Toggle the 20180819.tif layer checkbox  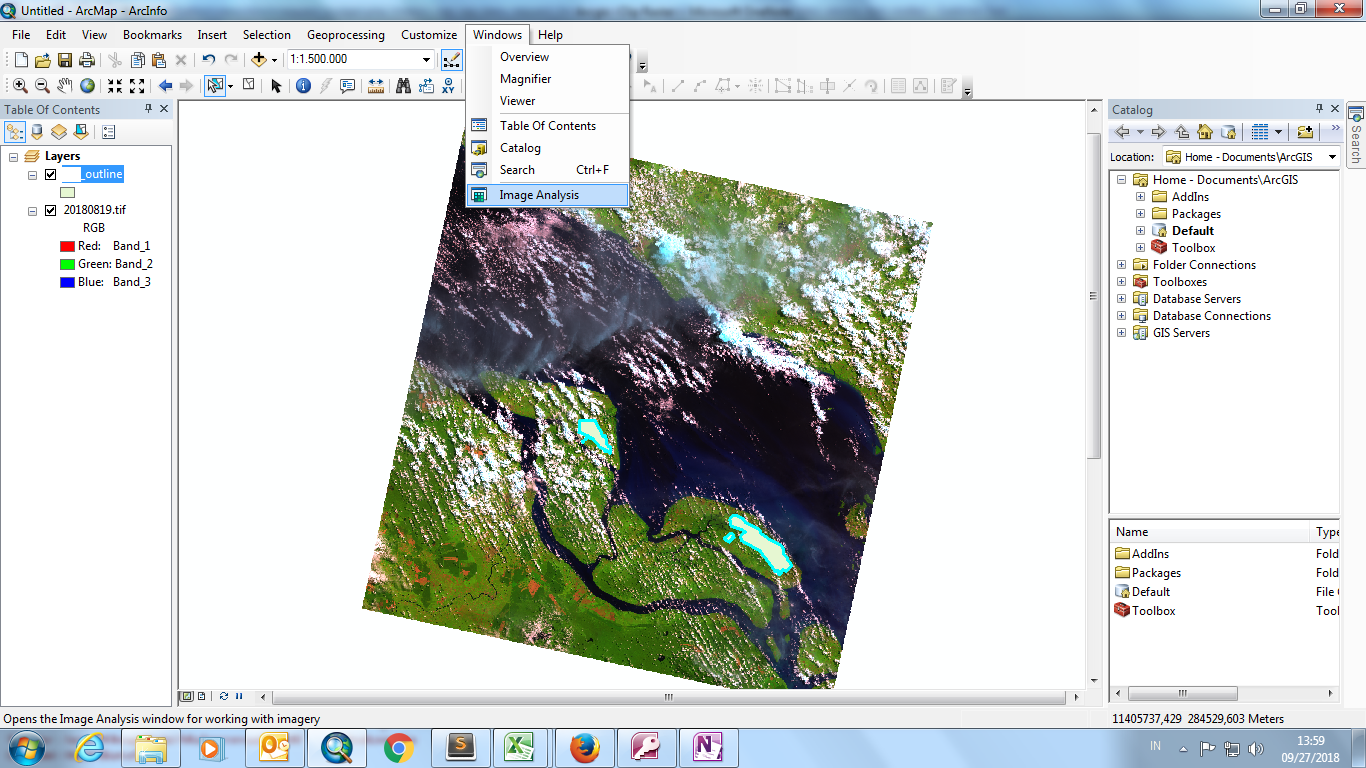click(50, 211)
